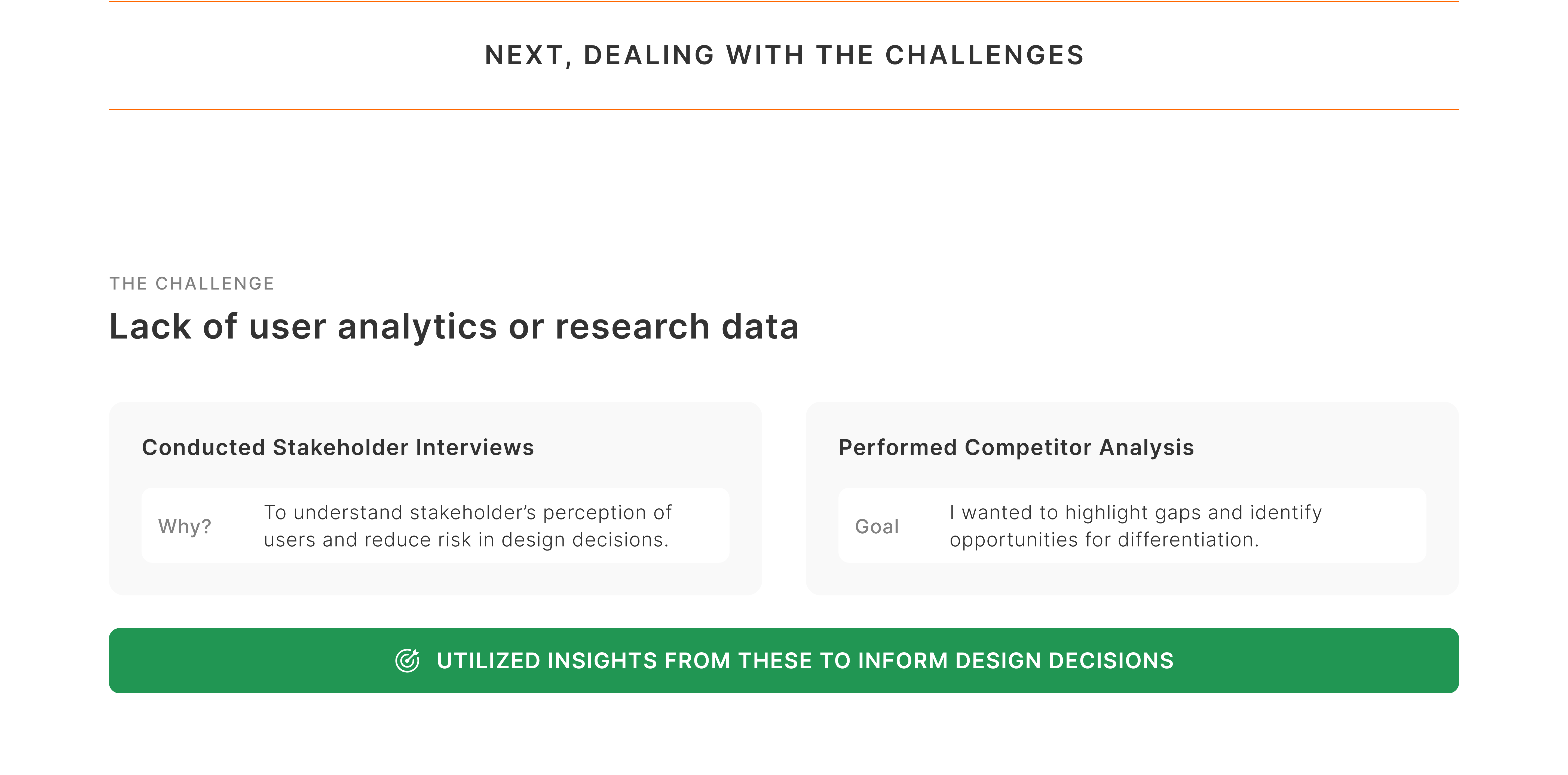Screen dimensions: 1568x775
Task: Click the 'Lack of user analytics' headline
Action: coord(454,327)
